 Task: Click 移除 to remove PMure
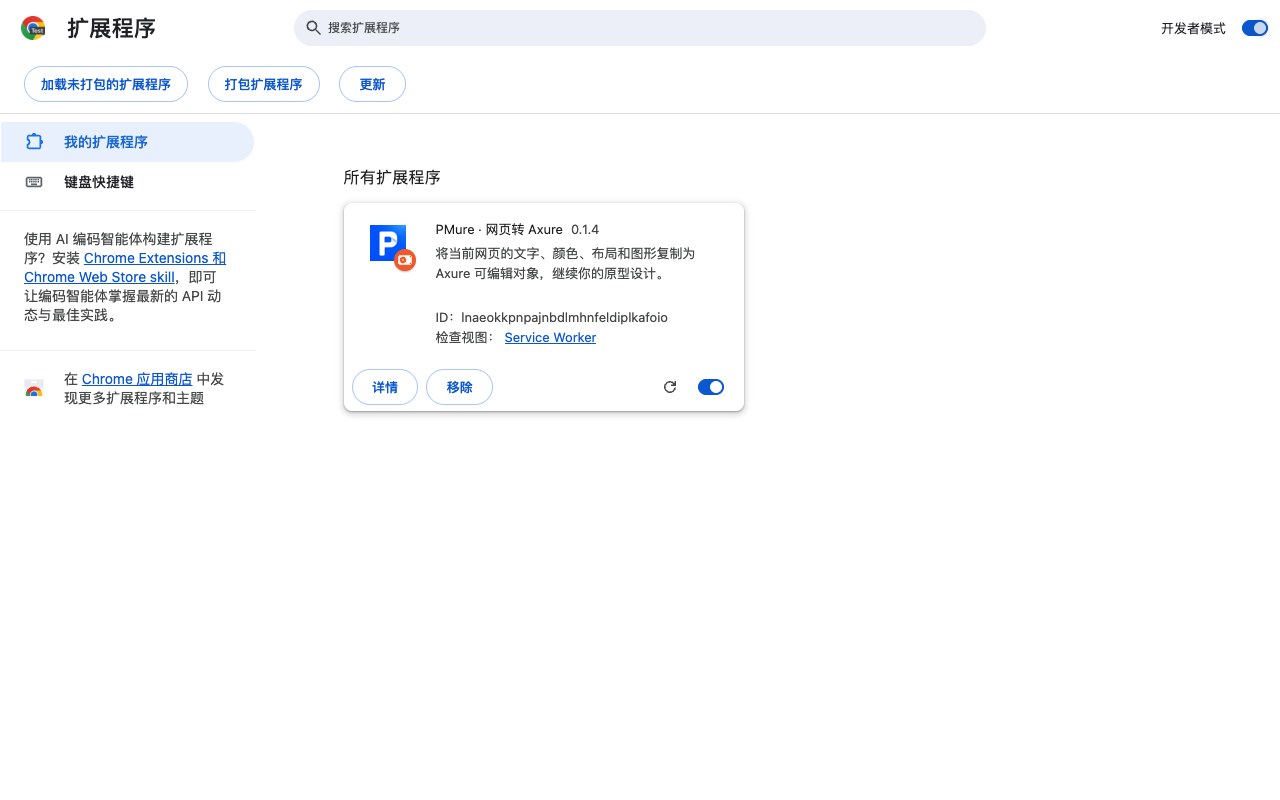pyautogui.click(x=460, y=387)
